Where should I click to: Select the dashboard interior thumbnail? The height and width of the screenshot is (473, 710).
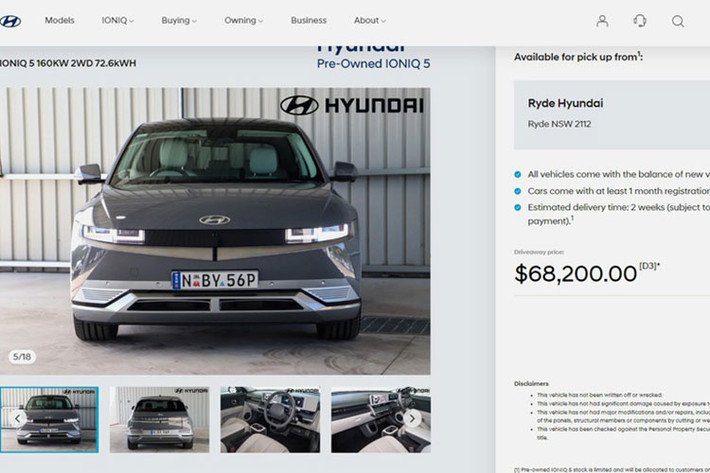[x=381, y=420]
